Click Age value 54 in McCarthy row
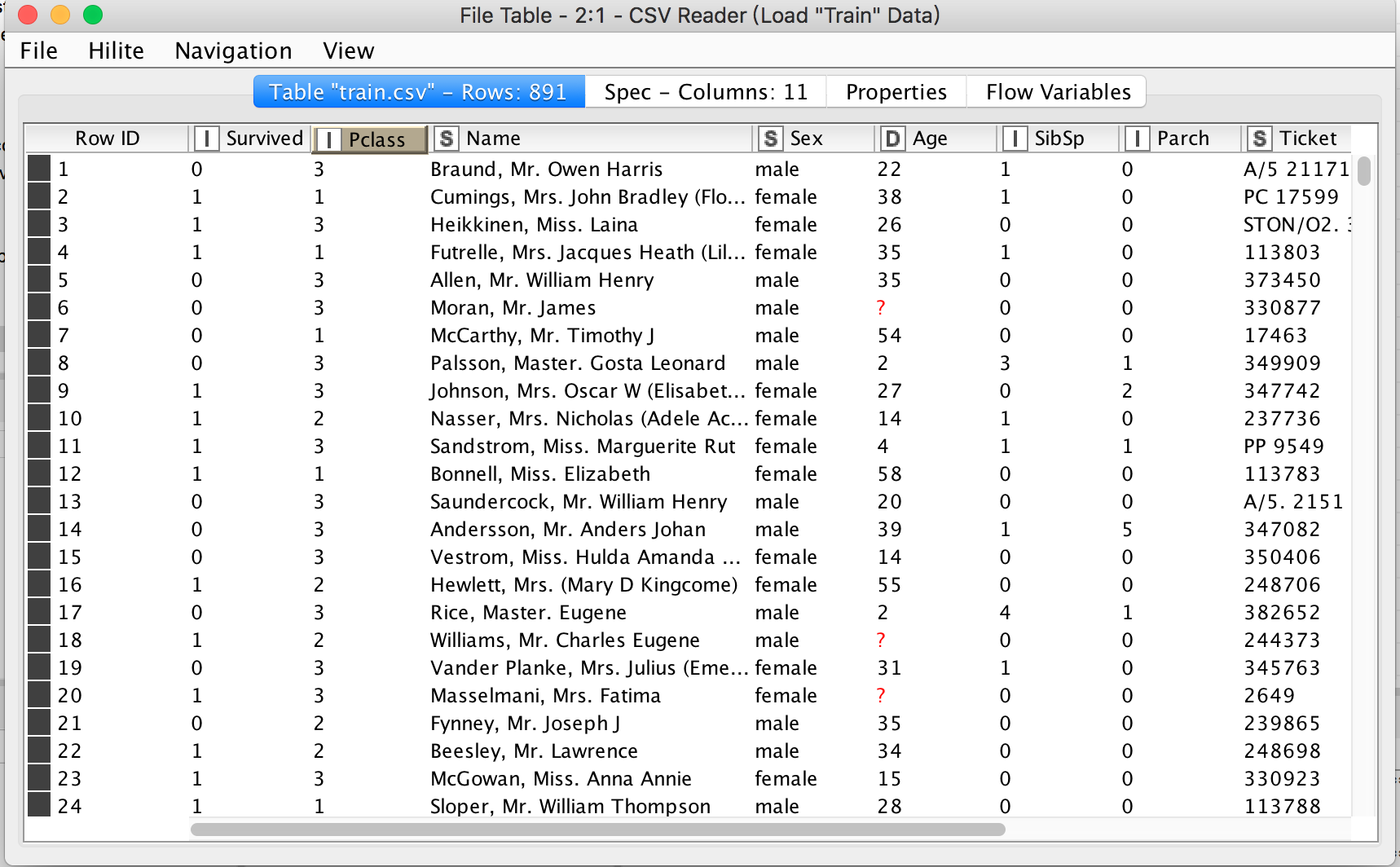Viewport: 1400px width, 867px height. [x=889, y=335]
